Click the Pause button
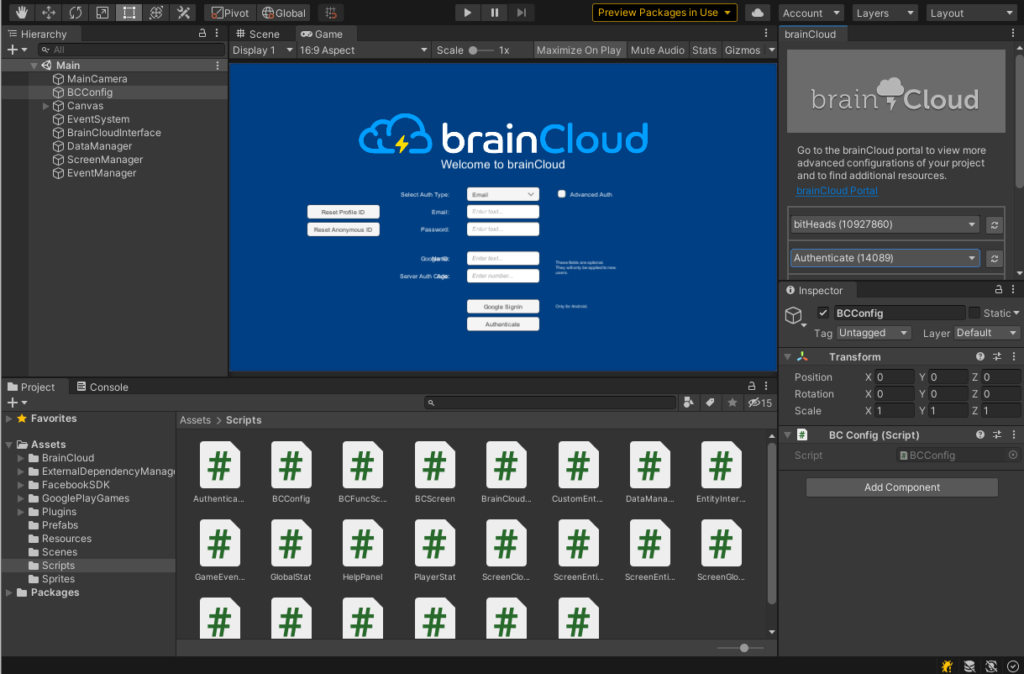1024x674 pixels. 494,12
